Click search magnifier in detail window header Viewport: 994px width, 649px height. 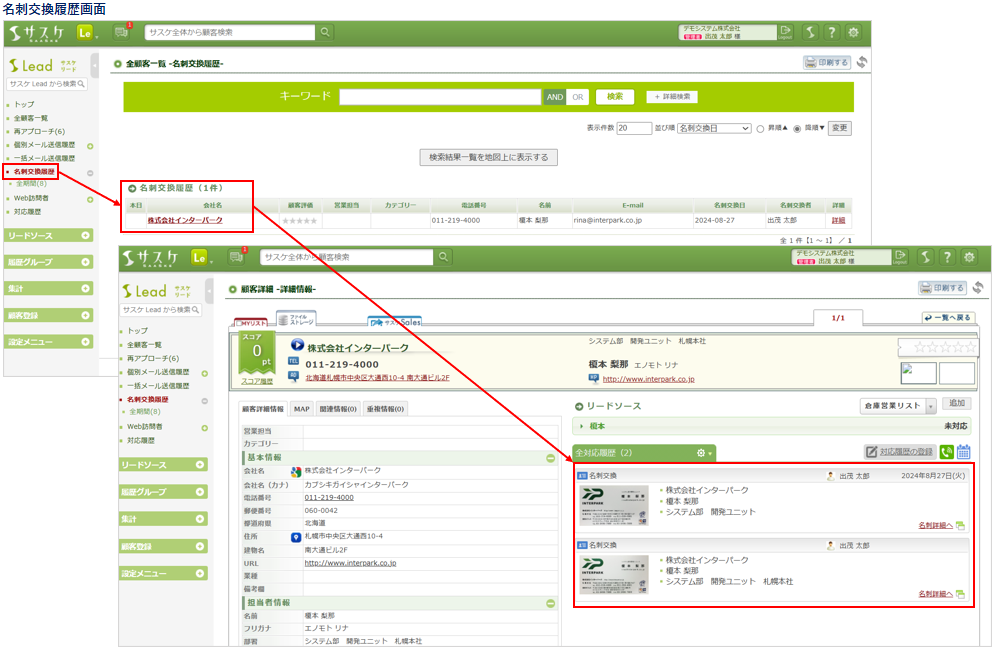[443, 257]
